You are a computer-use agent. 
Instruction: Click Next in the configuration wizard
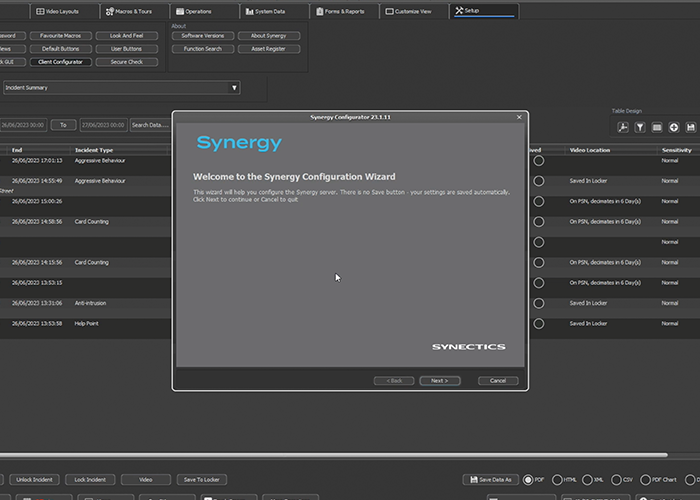[x=440, y=381]
